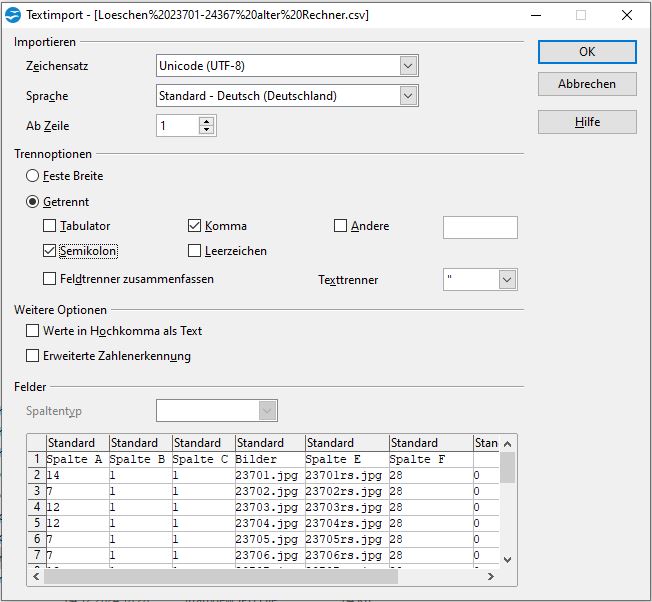Enable Feldtrenner zusammenfassen option
Viewport: 652px width, 602px height.
tap(50, 279)
